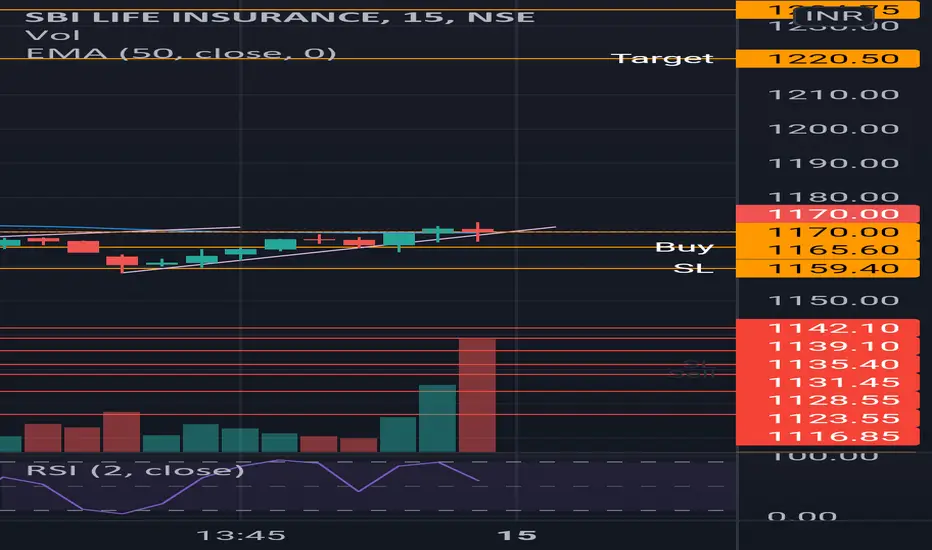Select the Buy line label
Viewport: 932px width, 550px height.
click(x=684, y=247)
